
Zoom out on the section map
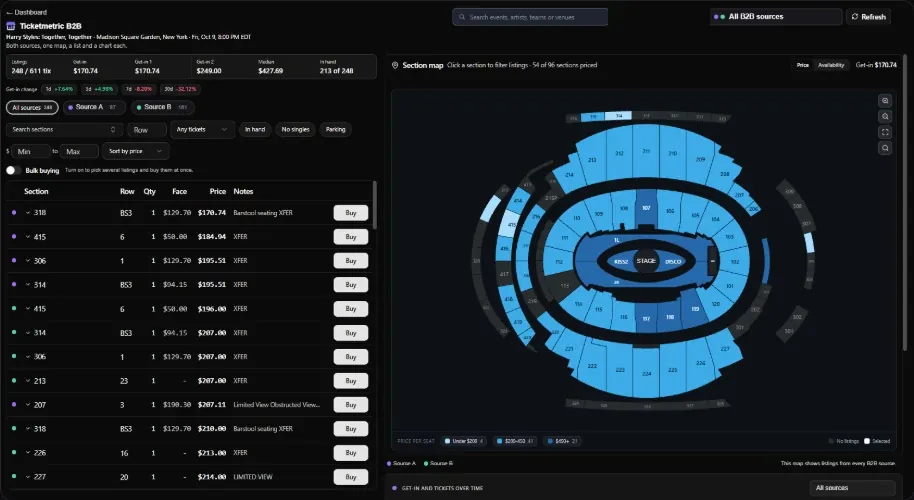point(885,117)
